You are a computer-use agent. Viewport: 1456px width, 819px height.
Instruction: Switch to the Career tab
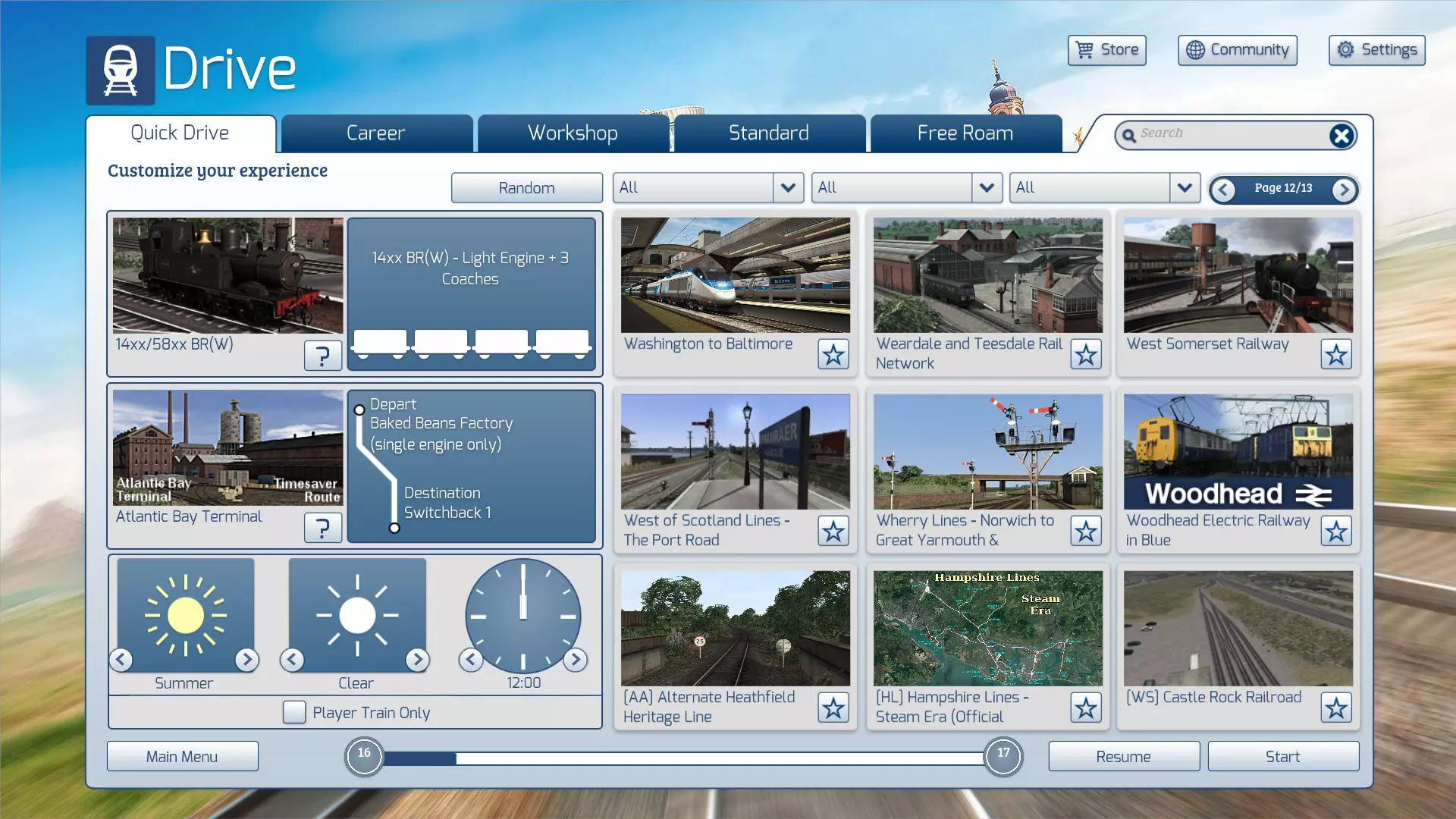tap(376, 133)
